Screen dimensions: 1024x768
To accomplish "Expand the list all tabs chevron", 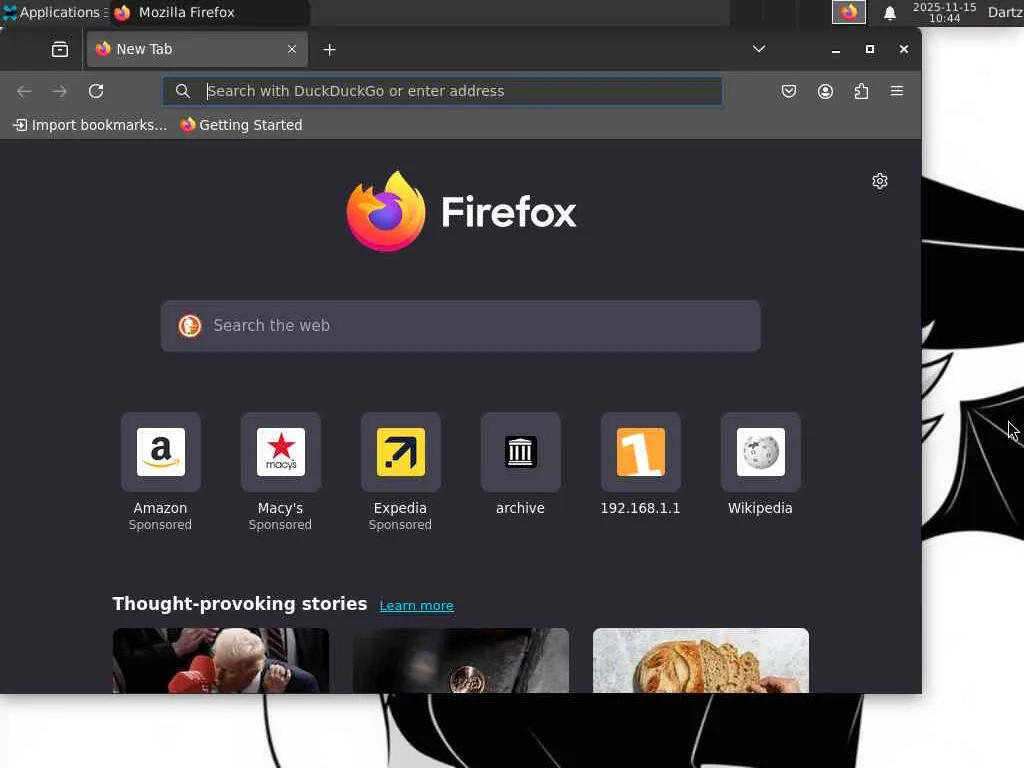I will point(758,49).
